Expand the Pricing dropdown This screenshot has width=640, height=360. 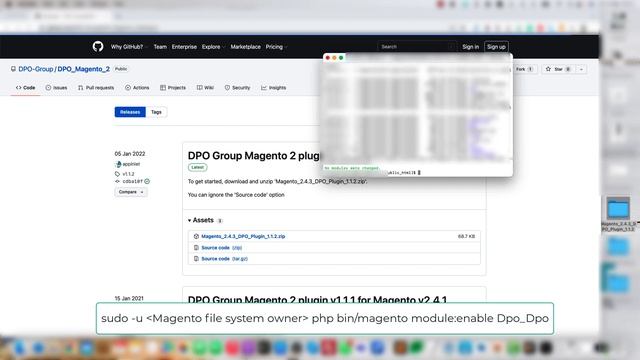(276, 47)
